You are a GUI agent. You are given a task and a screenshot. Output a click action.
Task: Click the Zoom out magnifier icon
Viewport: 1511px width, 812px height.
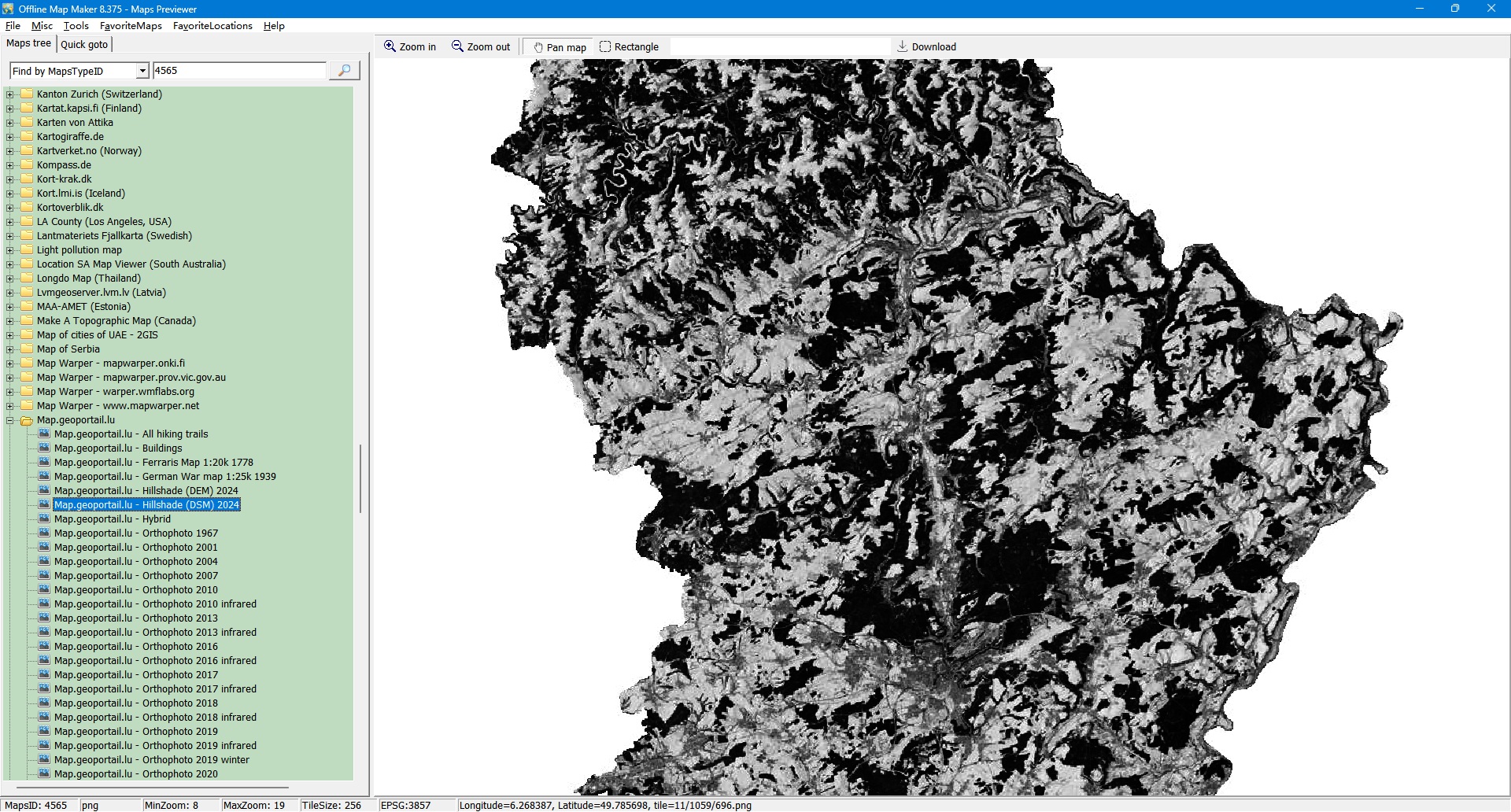pos(457,46)
